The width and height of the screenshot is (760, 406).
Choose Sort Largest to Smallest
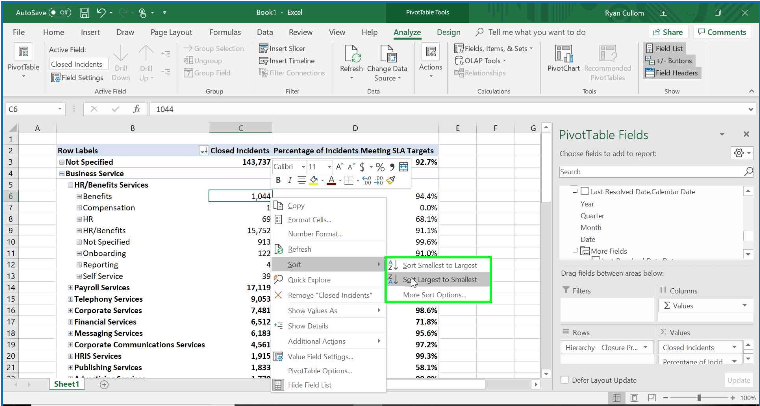(x=438, y=280)
